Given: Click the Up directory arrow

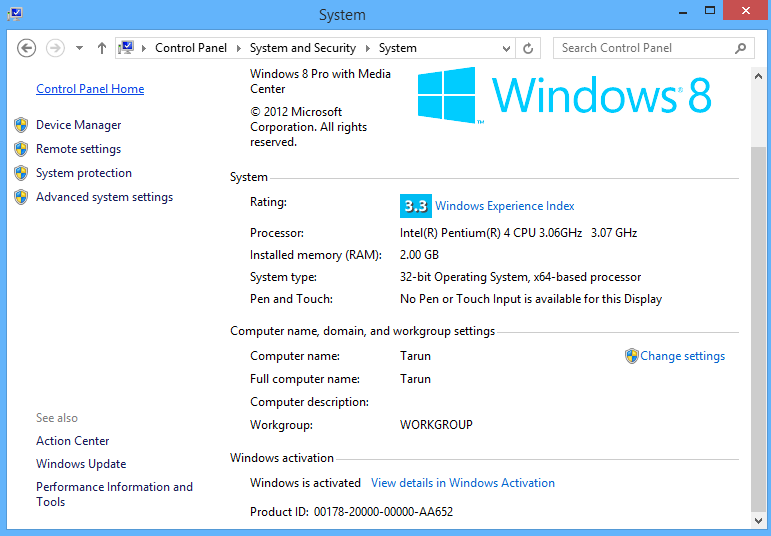Looking at the screenshot, I should [102, 48].
